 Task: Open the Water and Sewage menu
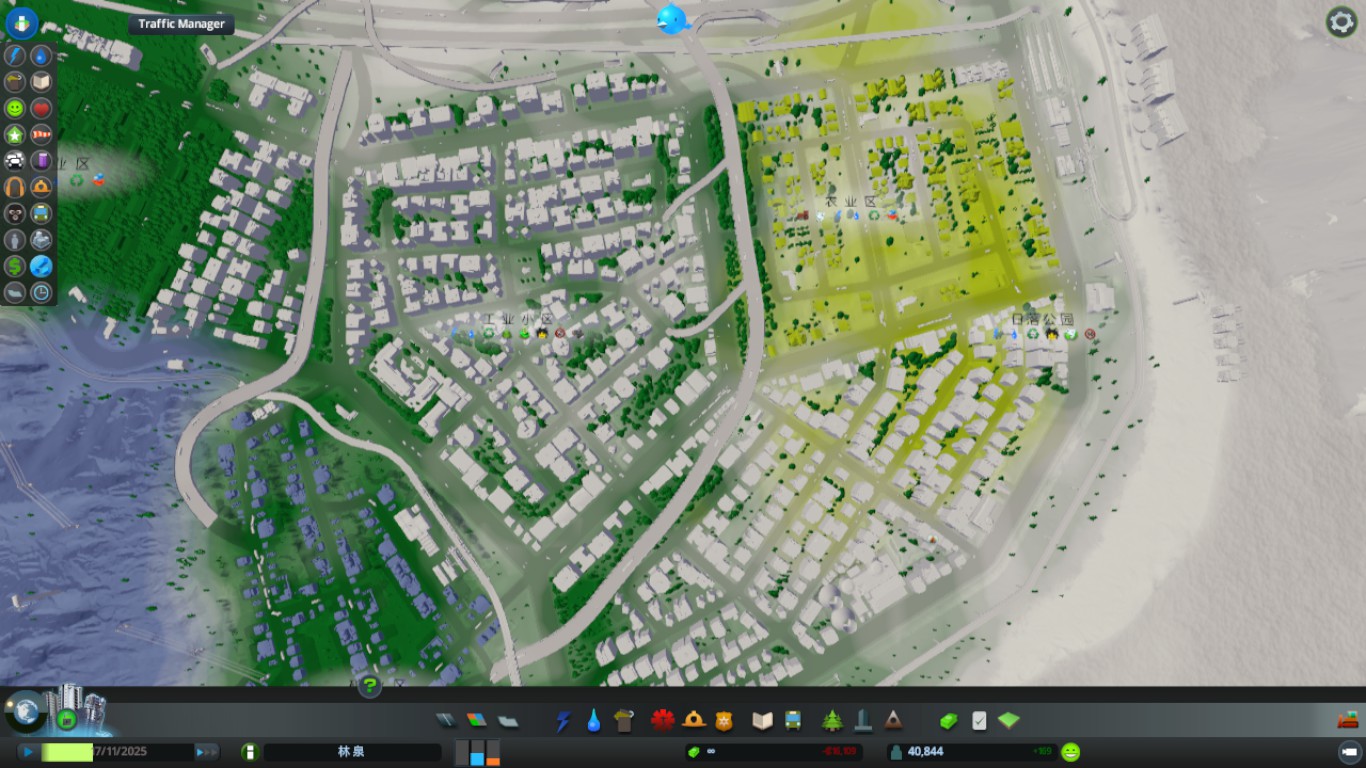pos(594,720)
